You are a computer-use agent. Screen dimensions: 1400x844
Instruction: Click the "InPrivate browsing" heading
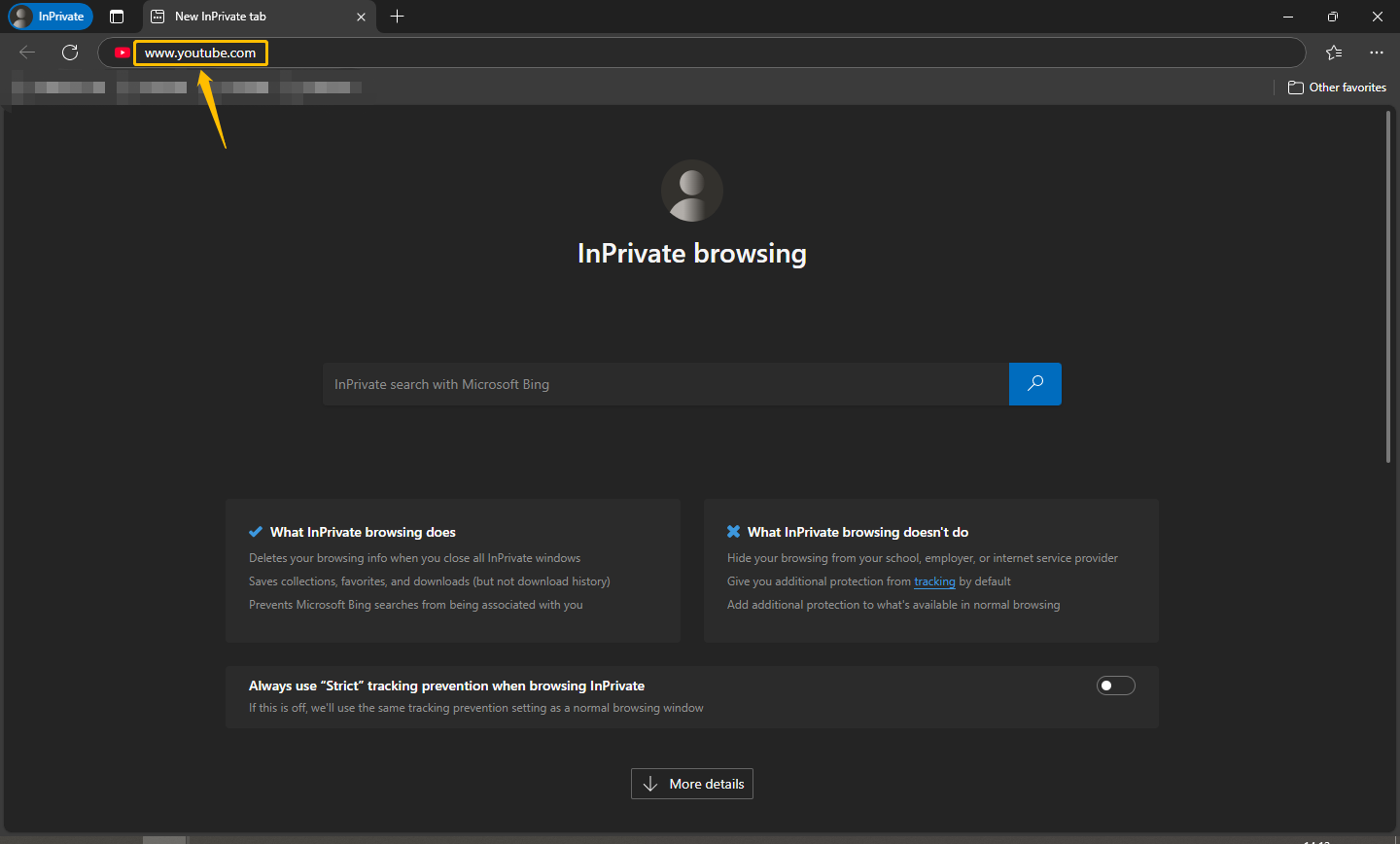tap(692, 254)
